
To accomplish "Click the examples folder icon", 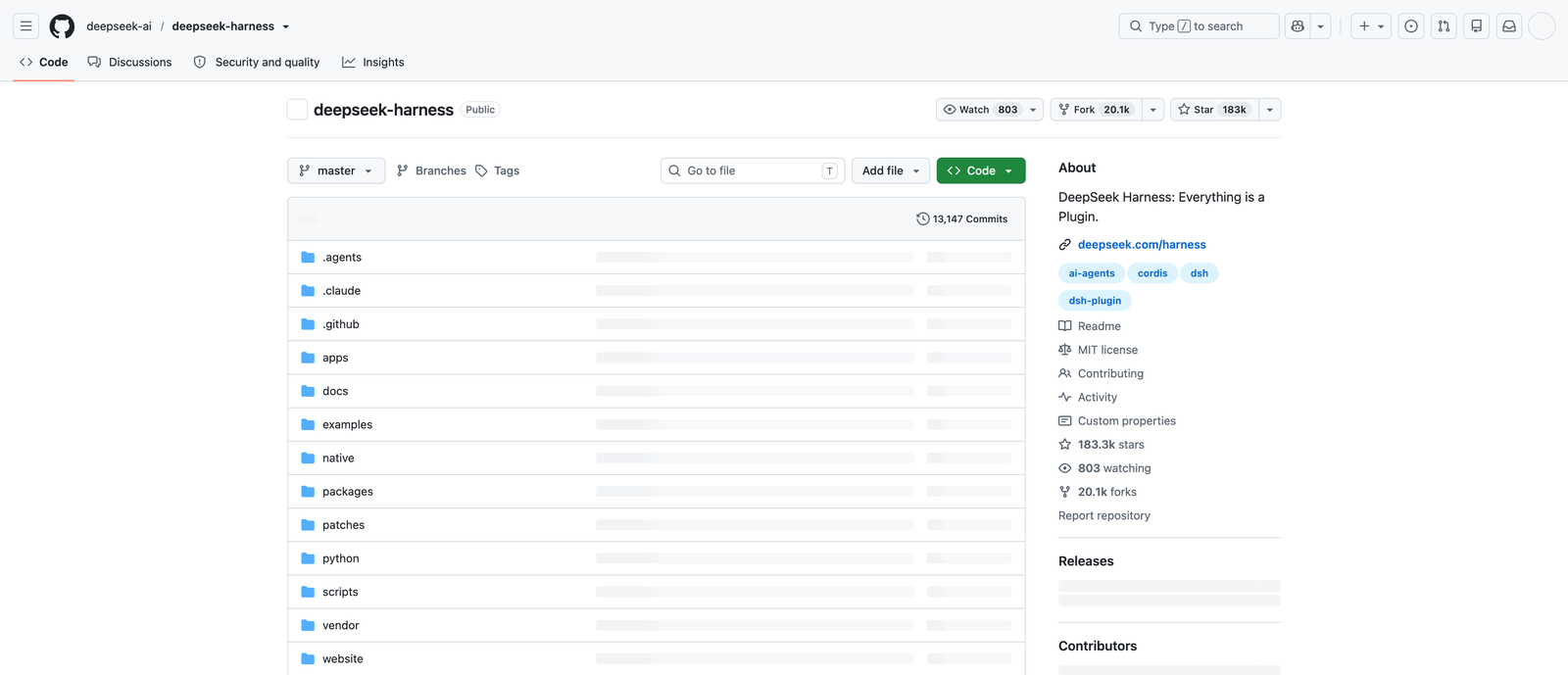I will (308, 424).
